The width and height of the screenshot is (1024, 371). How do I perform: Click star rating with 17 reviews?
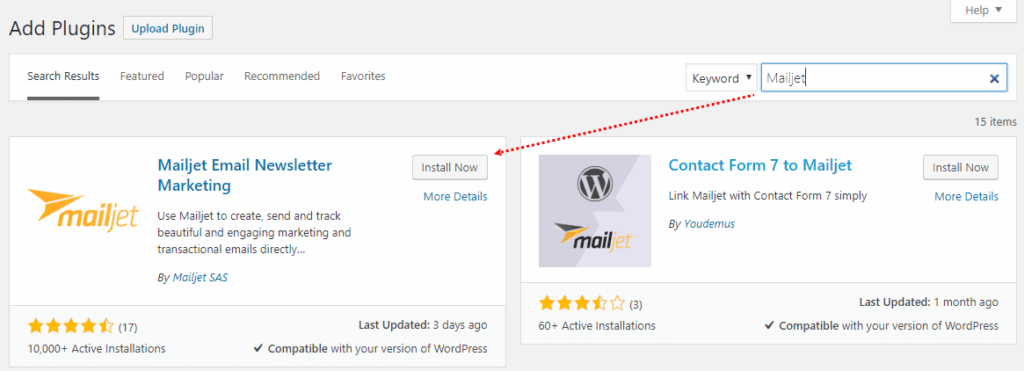pyautogui.click(x=71, y=326)
